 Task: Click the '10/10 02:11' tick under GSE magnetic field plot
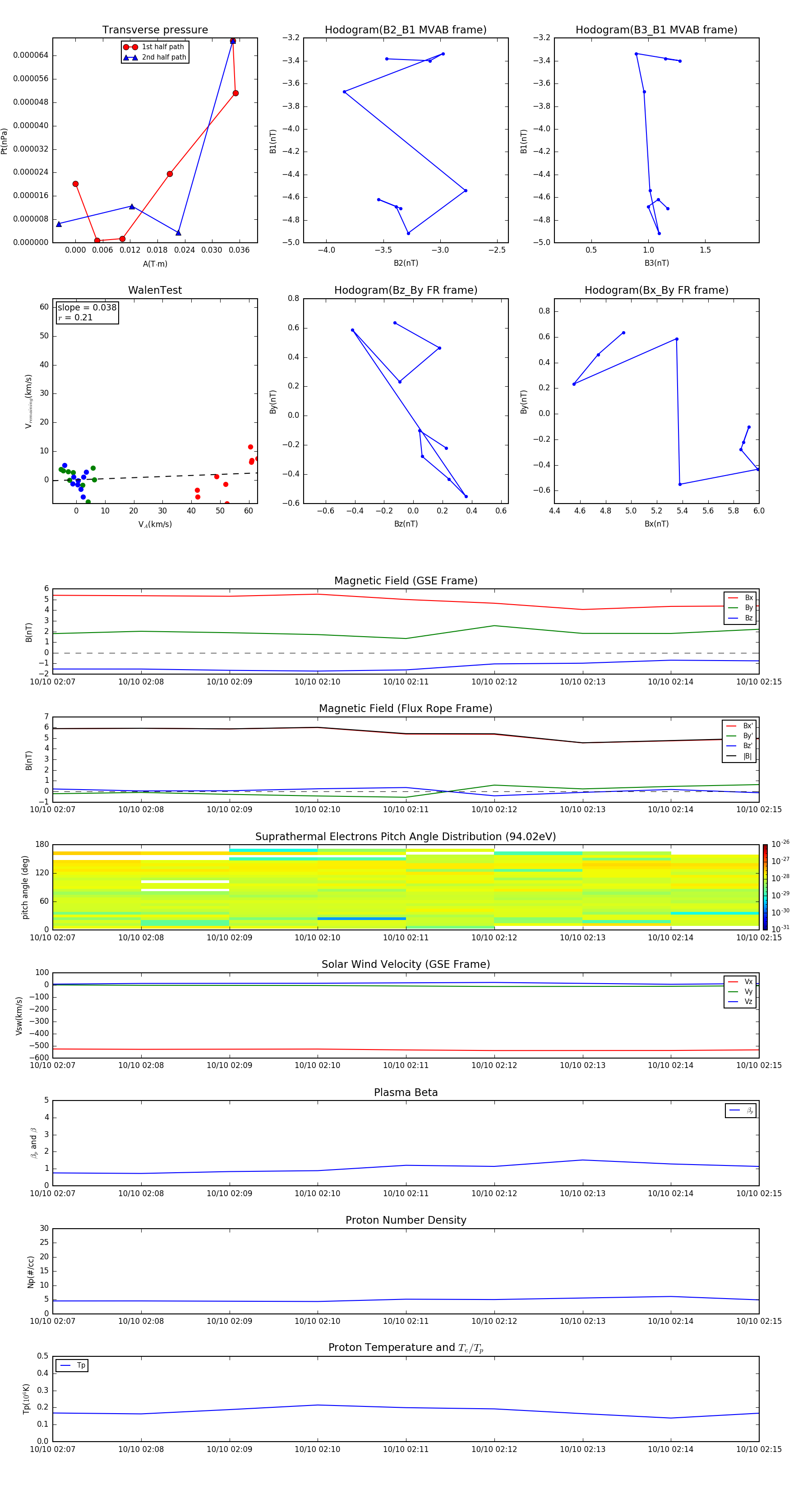[406, 682]
